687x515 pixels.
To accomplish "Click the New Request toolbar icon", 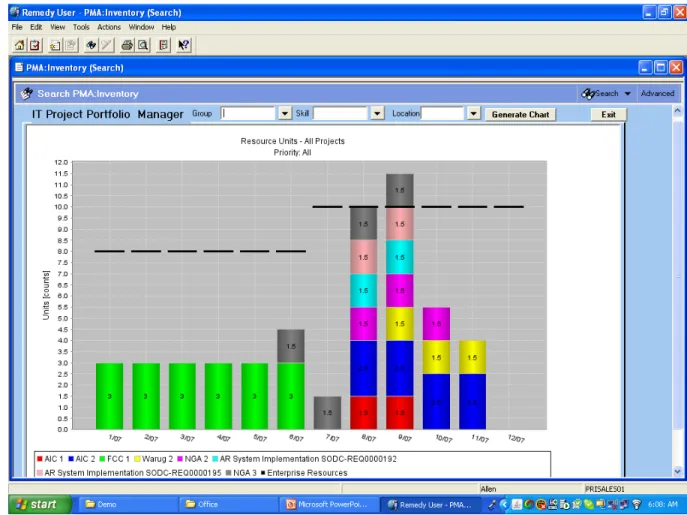I will (x=55, y=45).
